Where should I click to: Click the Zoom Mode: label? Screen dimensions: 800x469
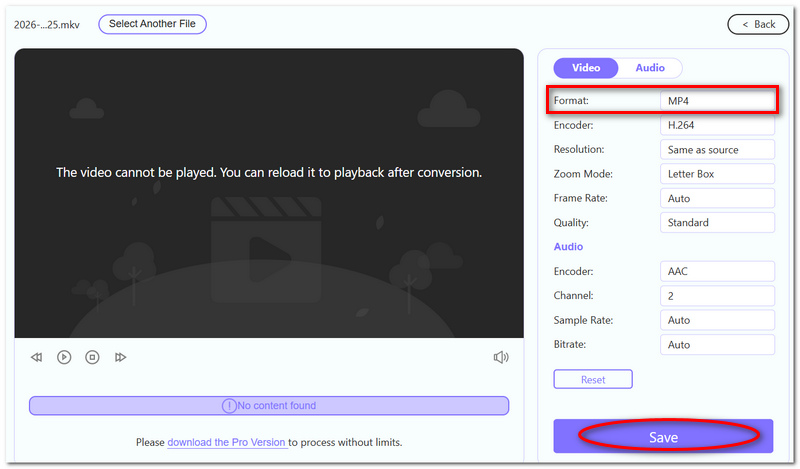click(x=583, y=174)
